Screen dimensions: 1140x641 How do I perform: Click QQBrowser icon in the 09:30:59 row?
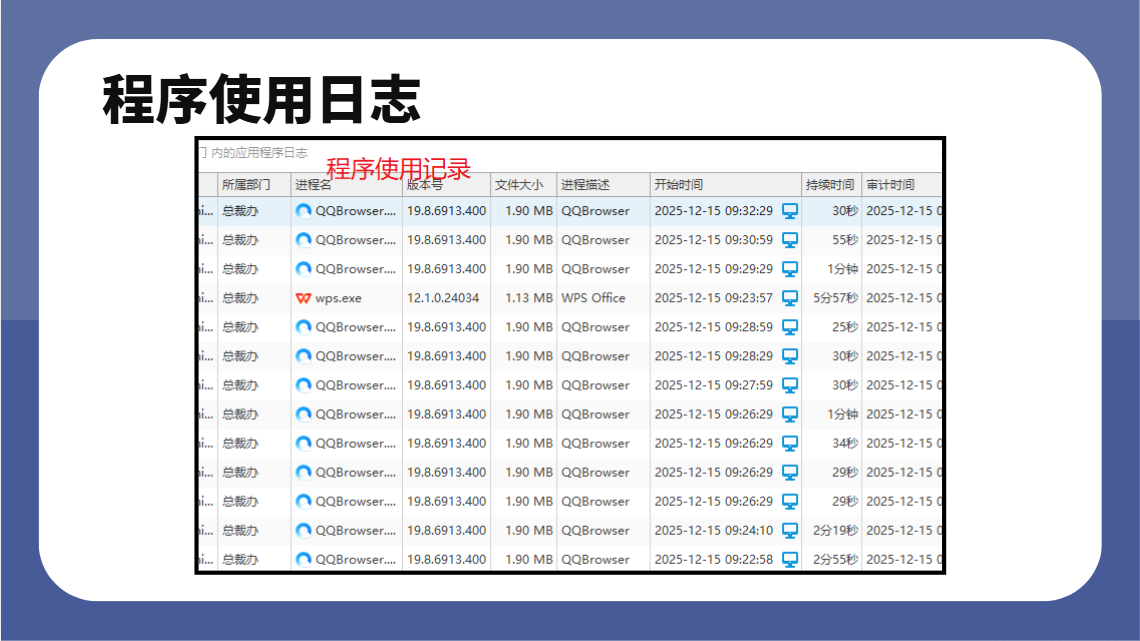(303, 240)
